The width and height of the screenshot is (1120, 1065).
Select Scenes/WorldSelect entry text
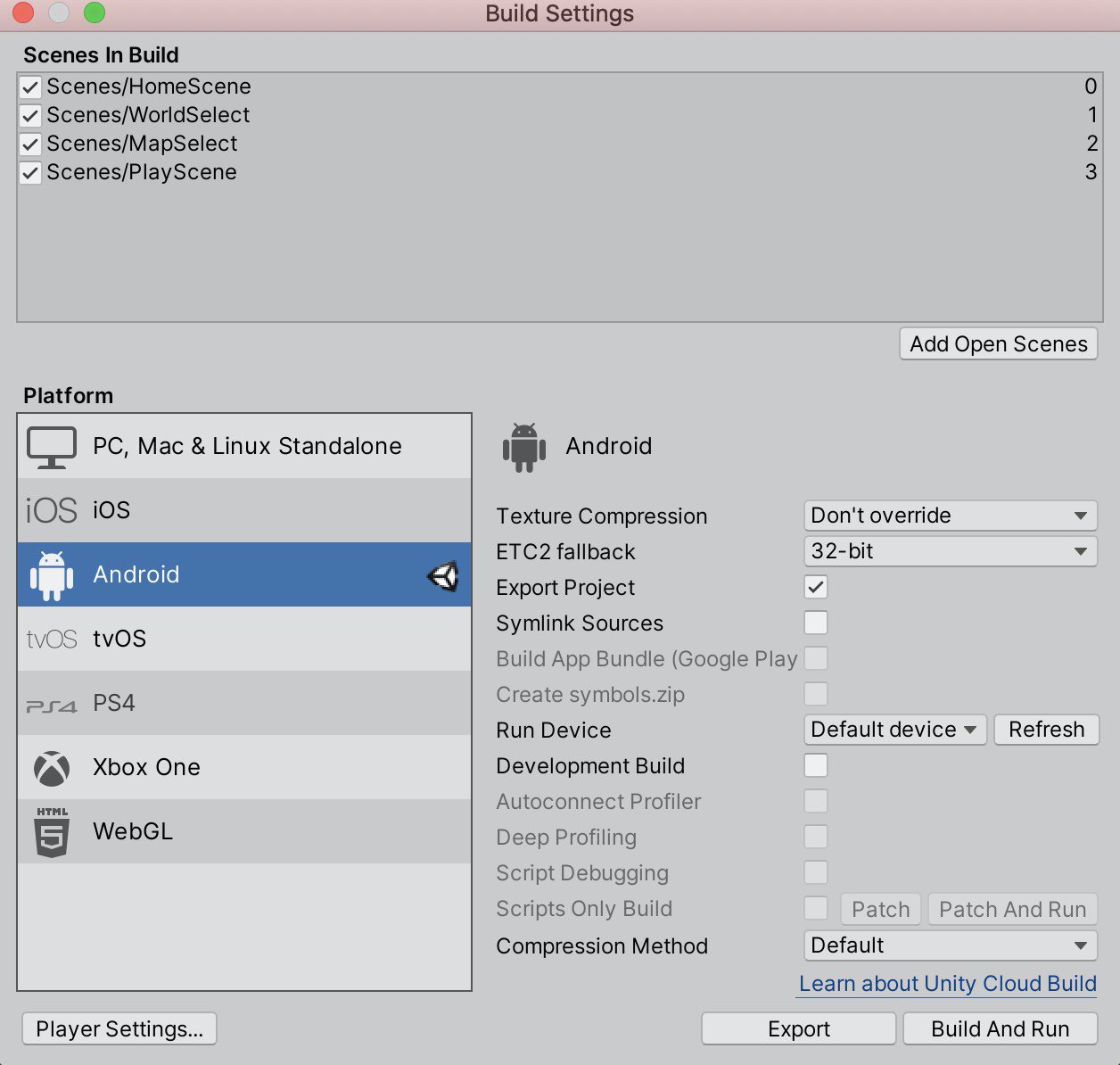[x=148, y=115]
